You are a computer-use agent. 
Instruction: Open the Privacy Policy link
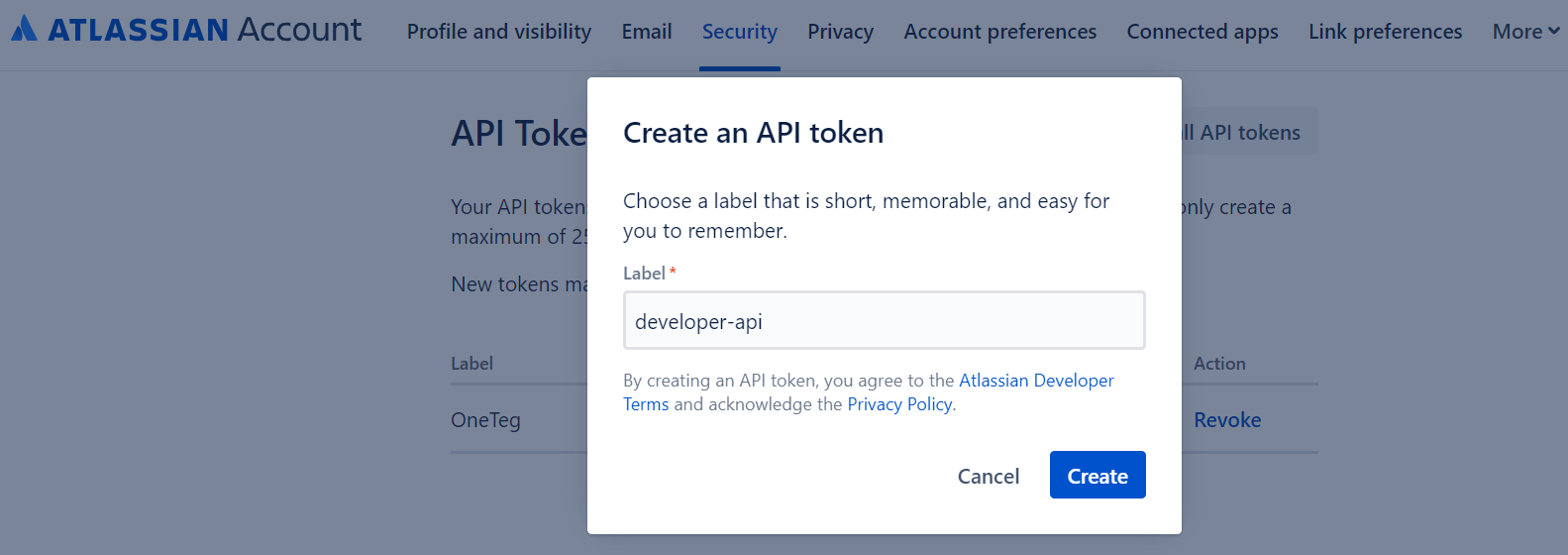[899, 404]
